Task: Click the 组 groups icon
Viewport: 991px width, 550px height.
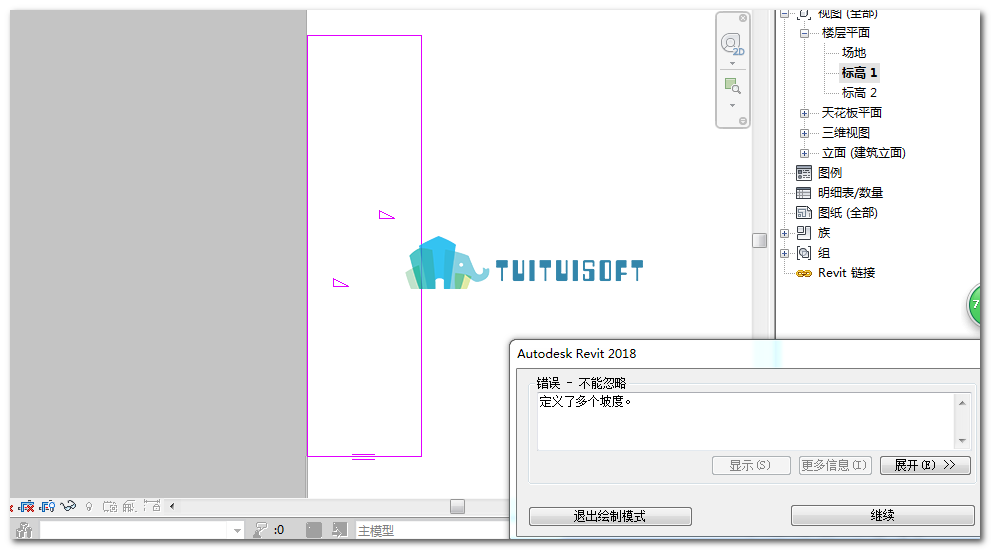Action: (x=804, y=254)
